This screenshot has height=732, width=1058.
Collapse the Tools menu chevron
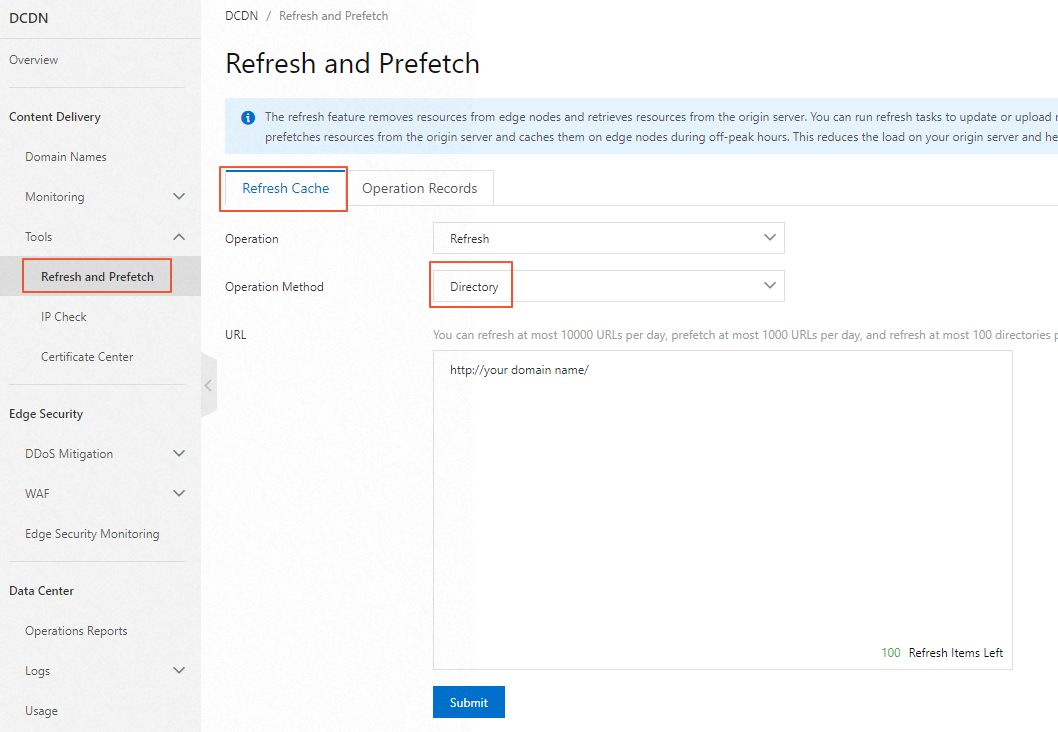(x=179, y=237)
